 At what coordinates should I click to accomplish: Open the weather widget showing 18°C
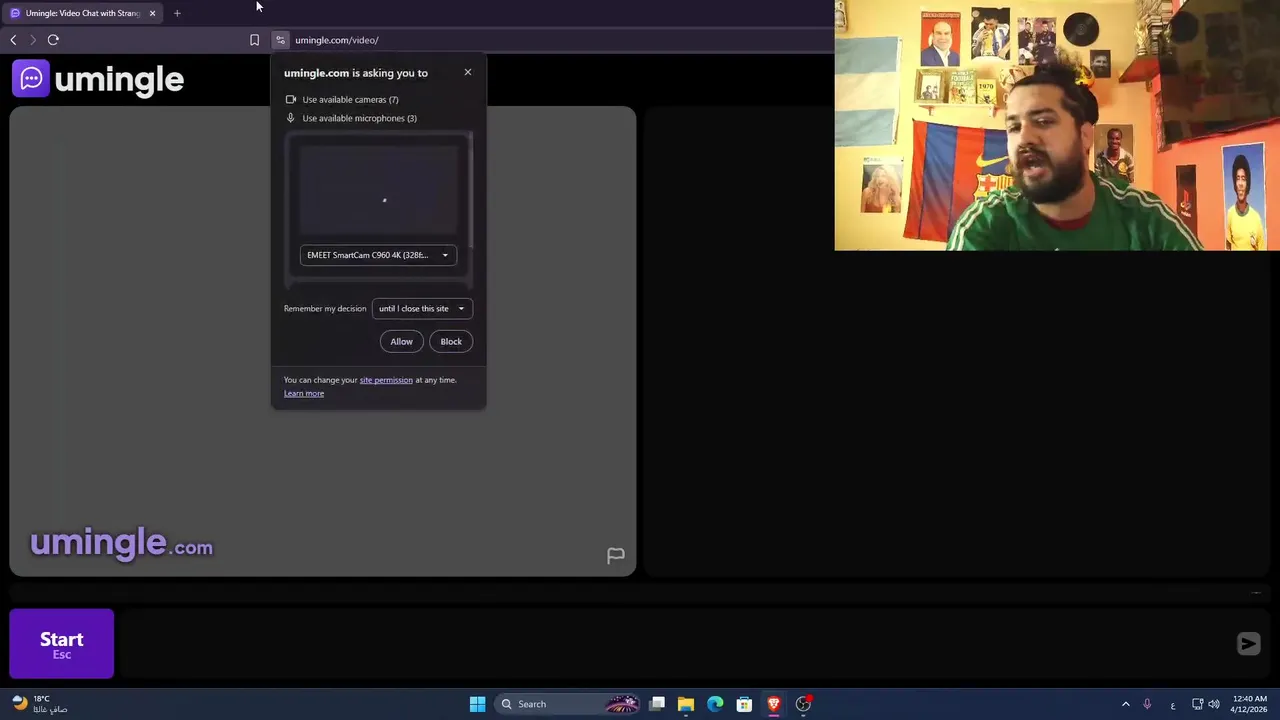(40, 704)
